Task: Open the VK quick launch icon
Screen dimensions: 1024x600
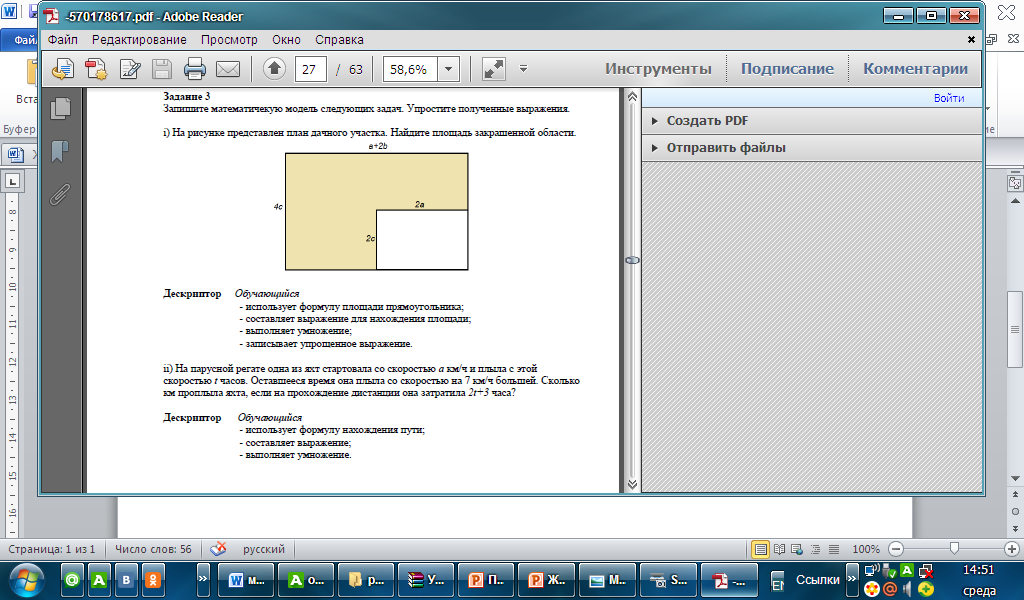Action: 126,579
